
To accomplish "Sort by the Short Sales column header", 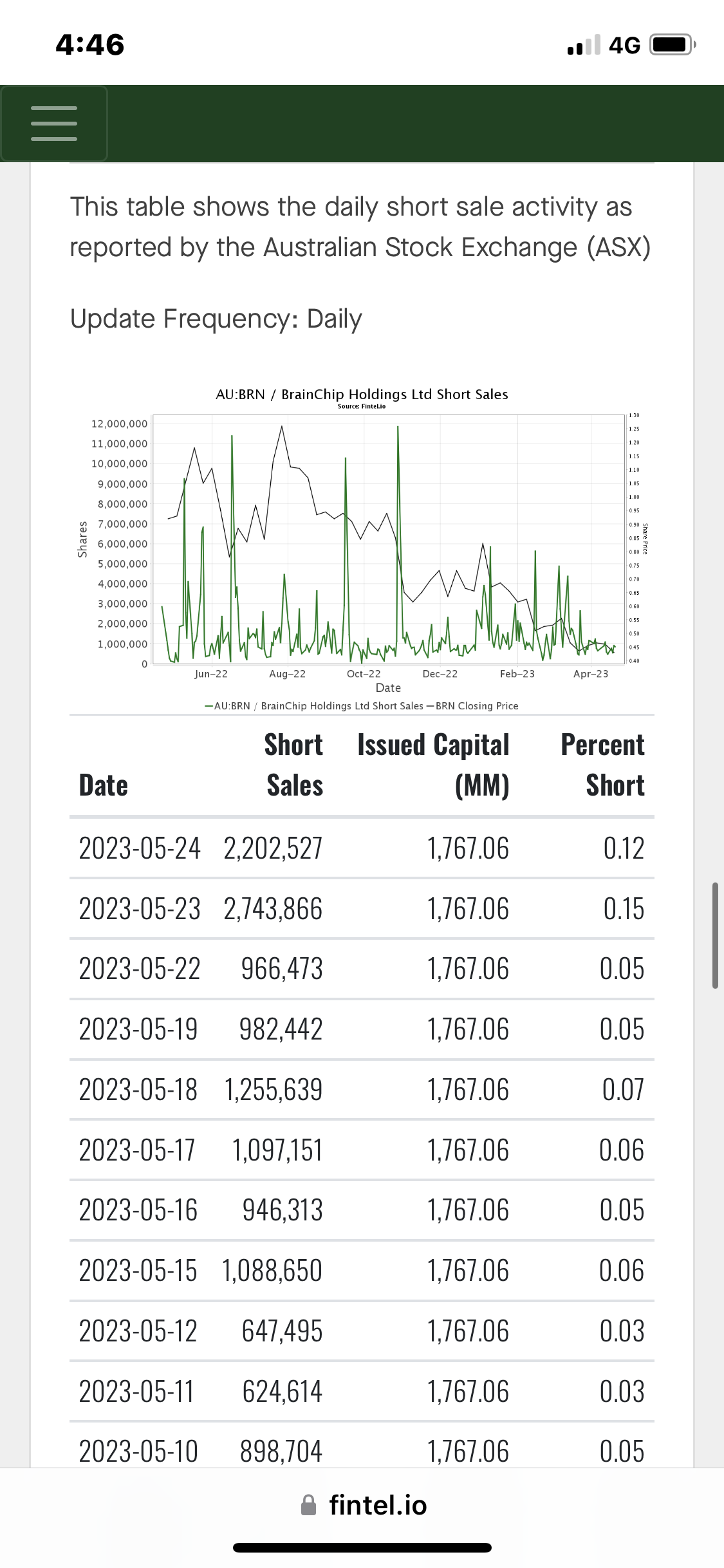I will (x=294, y=765).
